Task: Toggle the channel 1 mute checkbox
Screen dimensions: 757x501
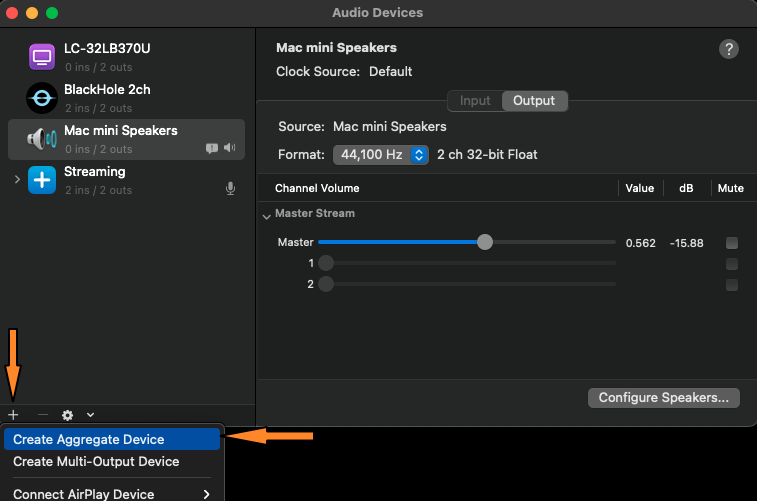Action: (732, 264)
